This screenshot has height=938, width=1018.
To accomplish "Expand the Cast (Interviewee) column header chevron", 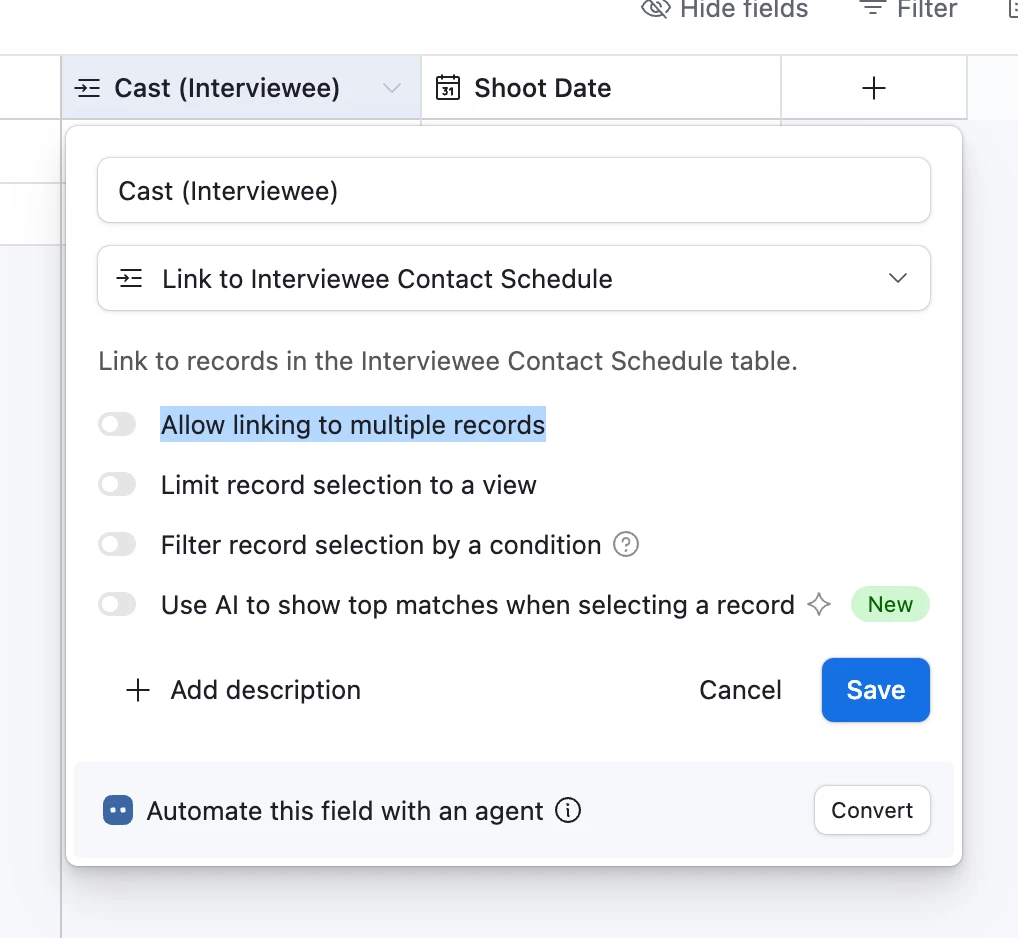I will [392, 89].
